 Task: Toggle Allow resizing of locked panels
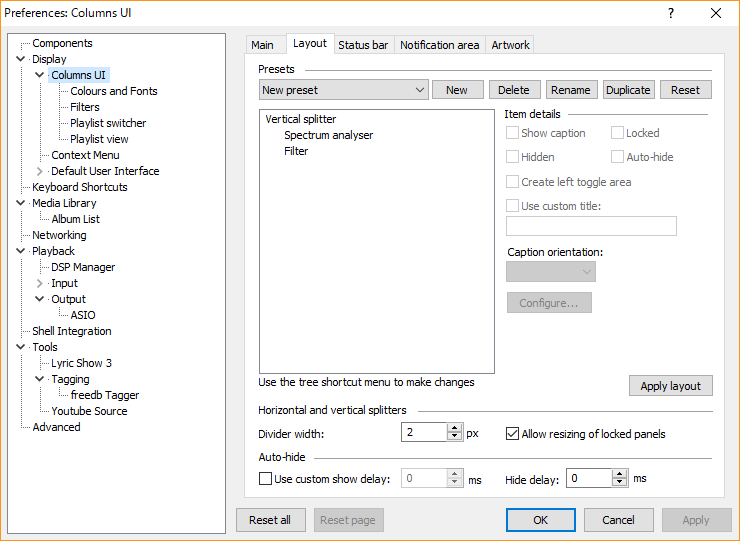point(513,434)
